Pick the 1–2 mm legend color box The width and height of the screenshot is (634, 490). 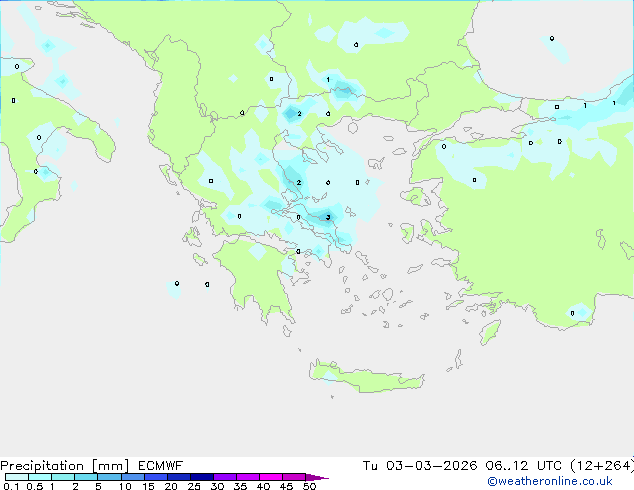click(63, 477)
